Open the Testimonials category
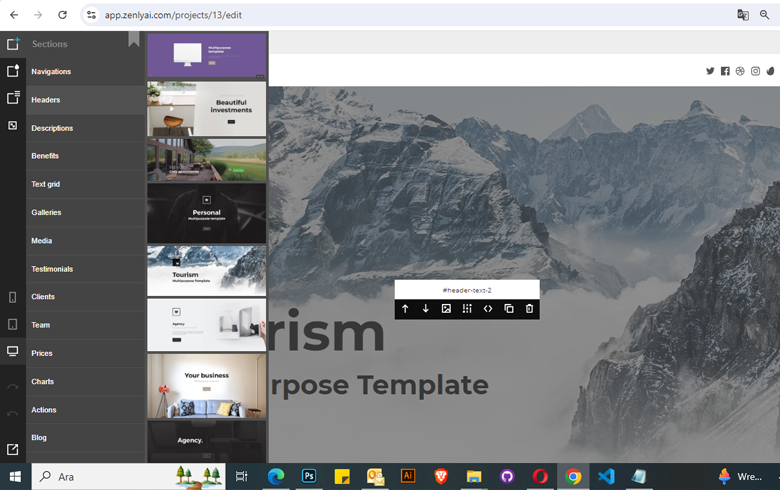 pos(52,269)
